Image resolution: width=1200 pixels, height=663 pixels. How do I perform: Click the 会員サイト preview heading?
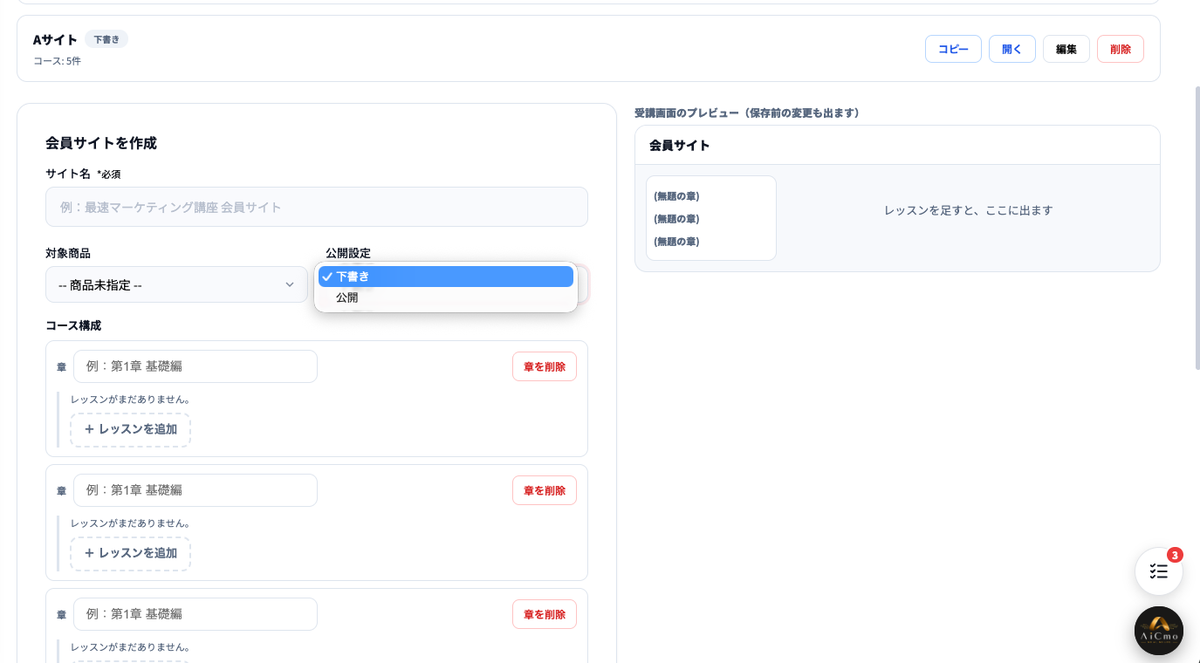(680, 145)
